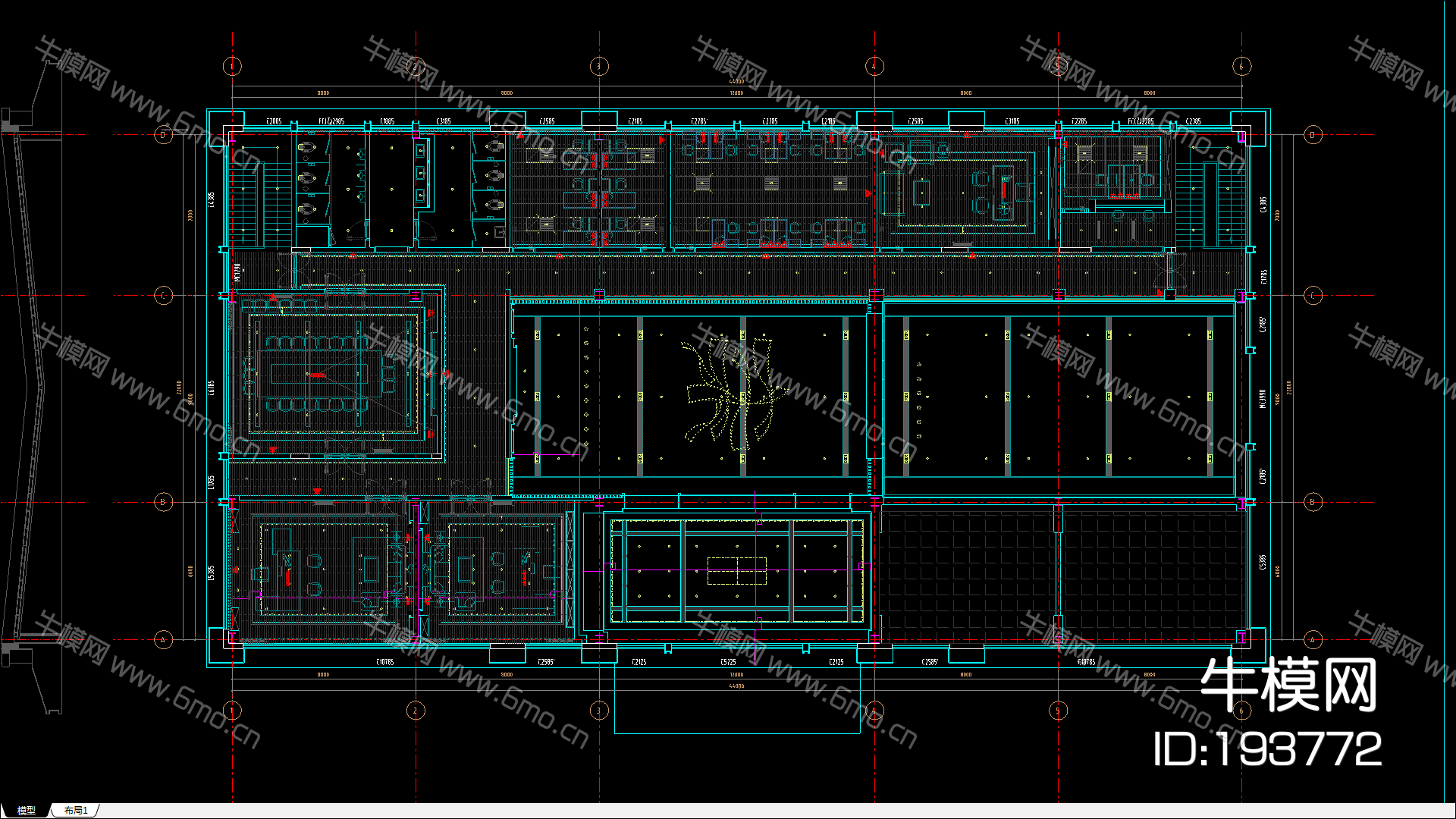The height and width of the screenshot is (819, 1456).
Task: Select top grid axis bubble 6
Action: pos(1241,66)
